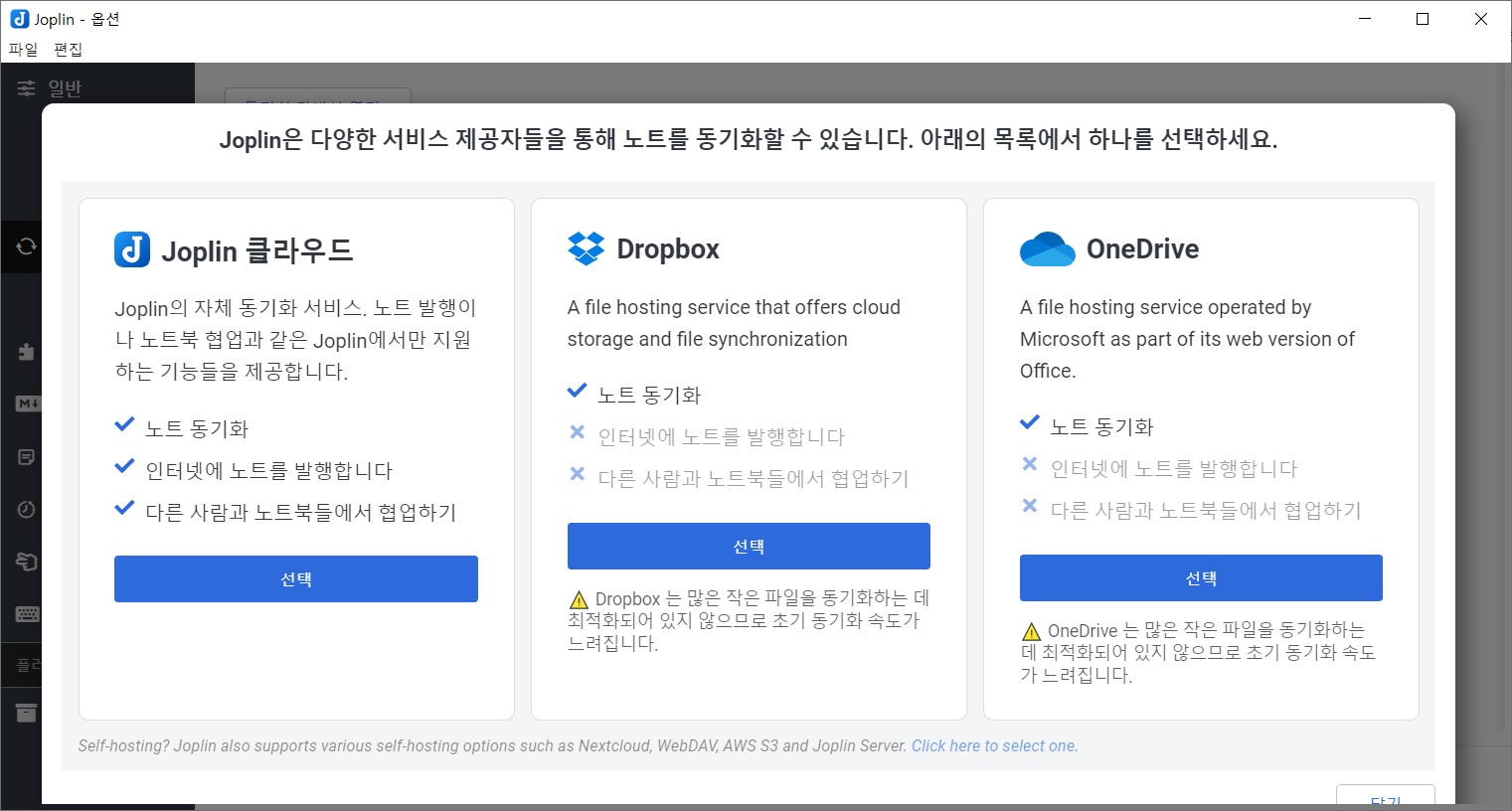Screen dimensions: 1512x811
Task: Choose 선택 under Joplin 클라우드
Action: click(296, 578)
